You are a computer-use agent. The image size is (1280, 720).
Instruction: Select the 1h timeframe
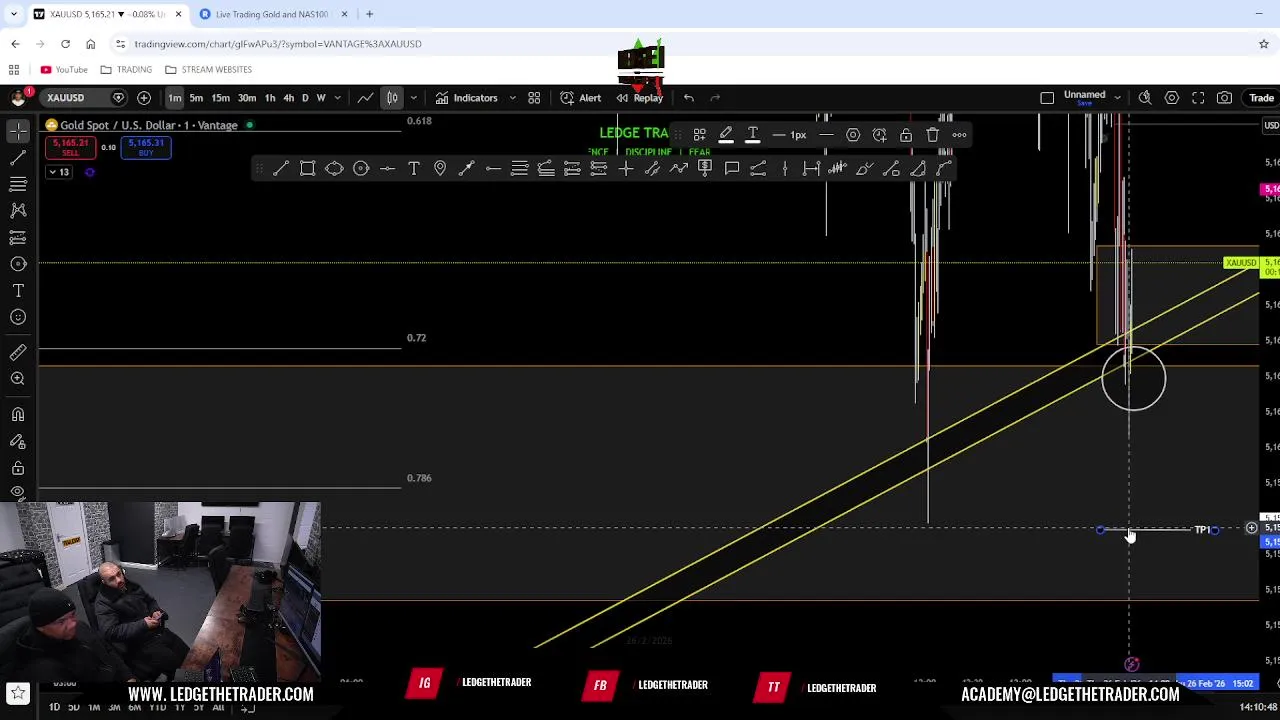[270, 98]
